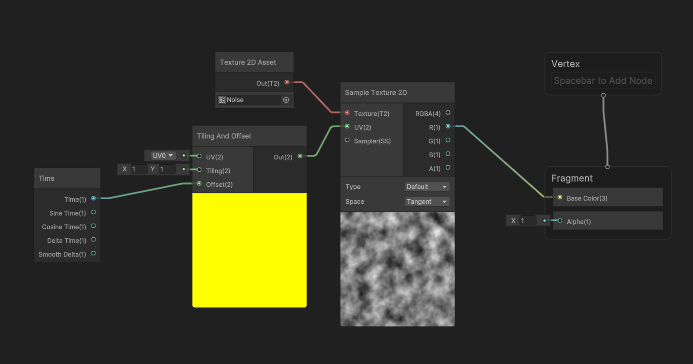Click the yellow Tiling And Offset preview
Screen dimensions: 693x364
pos(249,250)
